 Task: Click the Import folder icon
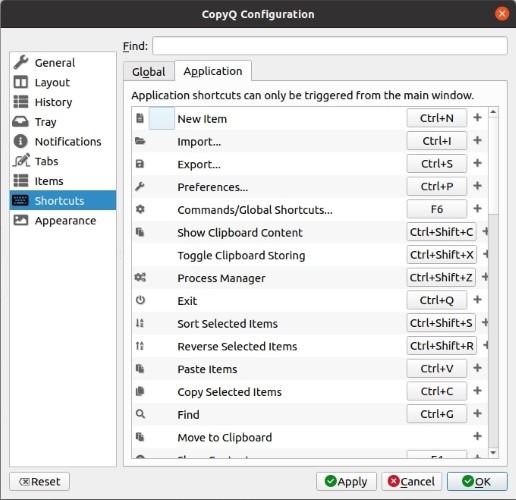click(x=140, y=141)
